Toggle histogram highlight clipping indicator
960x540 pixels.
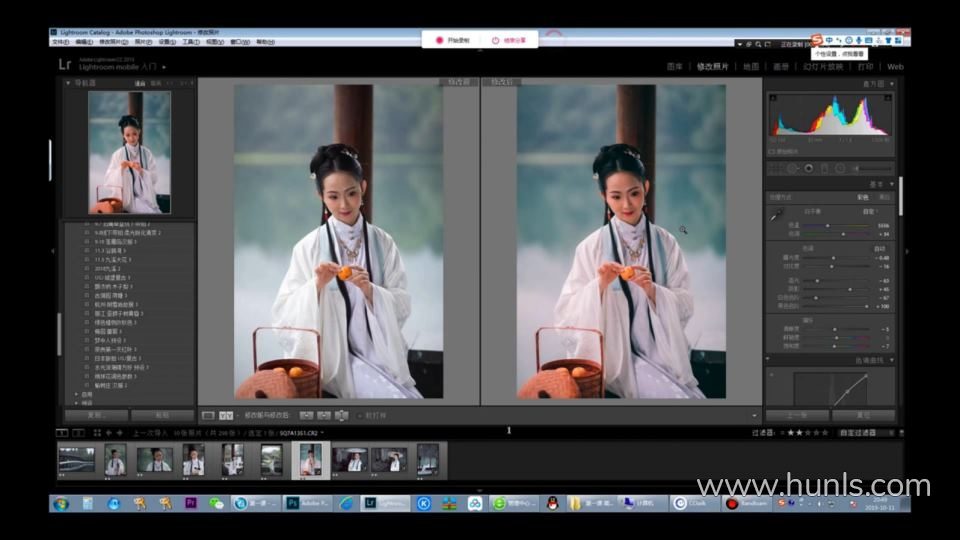(888, 98)
